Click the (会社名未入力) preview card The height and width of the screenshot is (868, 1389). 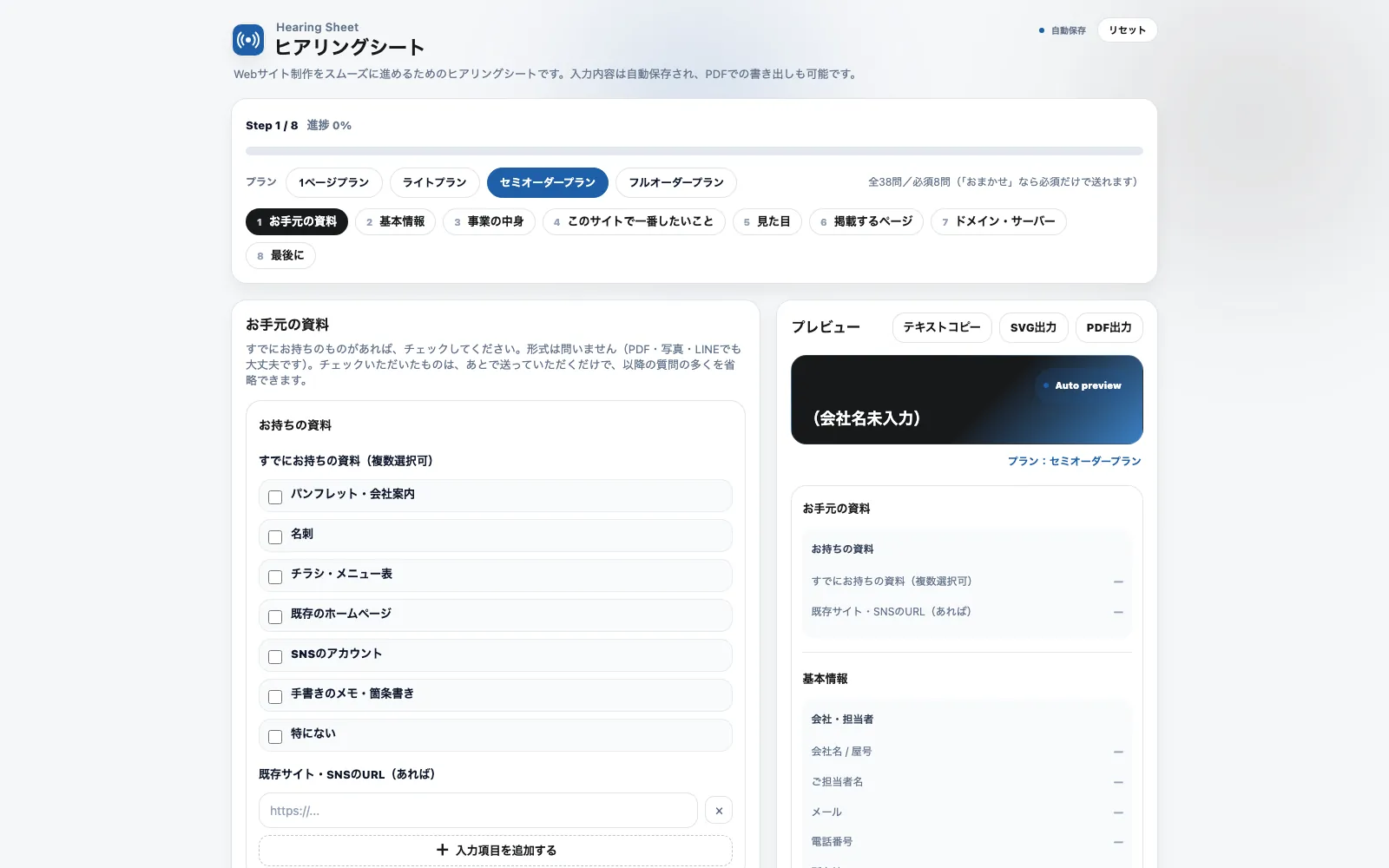[967, 400]
